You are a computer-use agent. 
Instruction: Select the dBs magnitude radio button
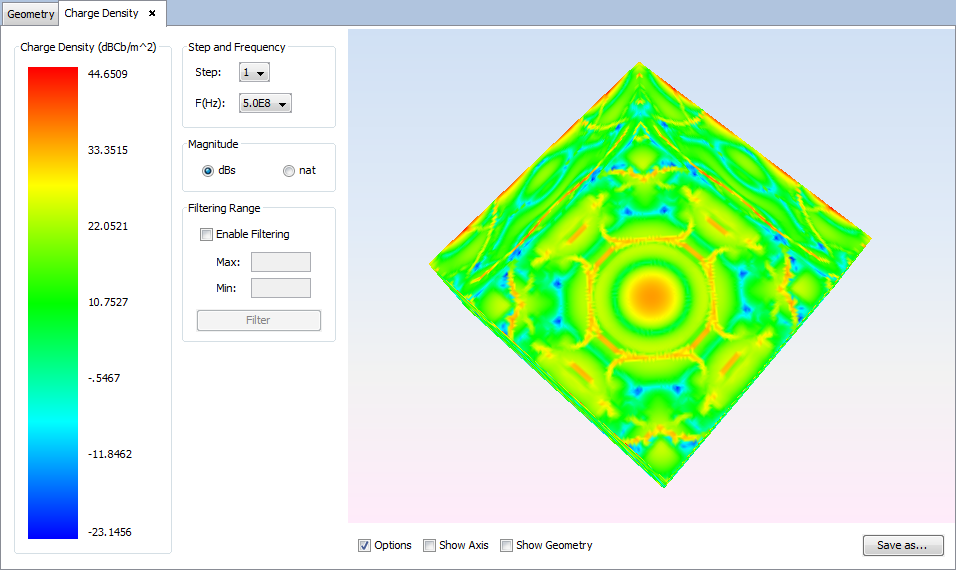click(208, 170)
